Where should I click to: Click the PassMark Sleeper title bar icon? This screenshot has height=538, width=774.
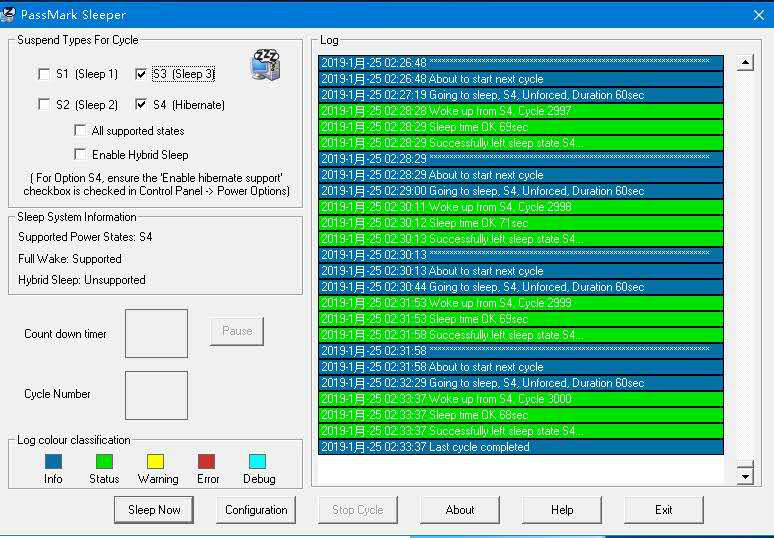[x=10, y=14]
